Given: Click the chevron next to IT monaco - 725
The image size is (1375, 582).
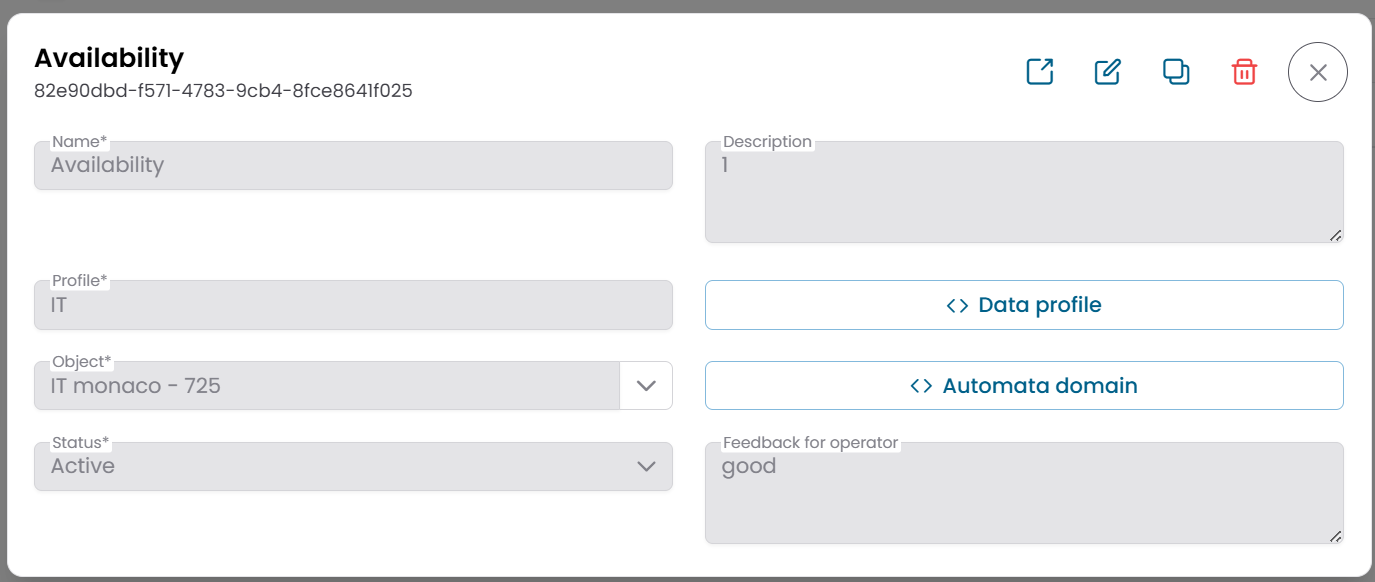Looking at the screenshot, I should tap(648, 385).
